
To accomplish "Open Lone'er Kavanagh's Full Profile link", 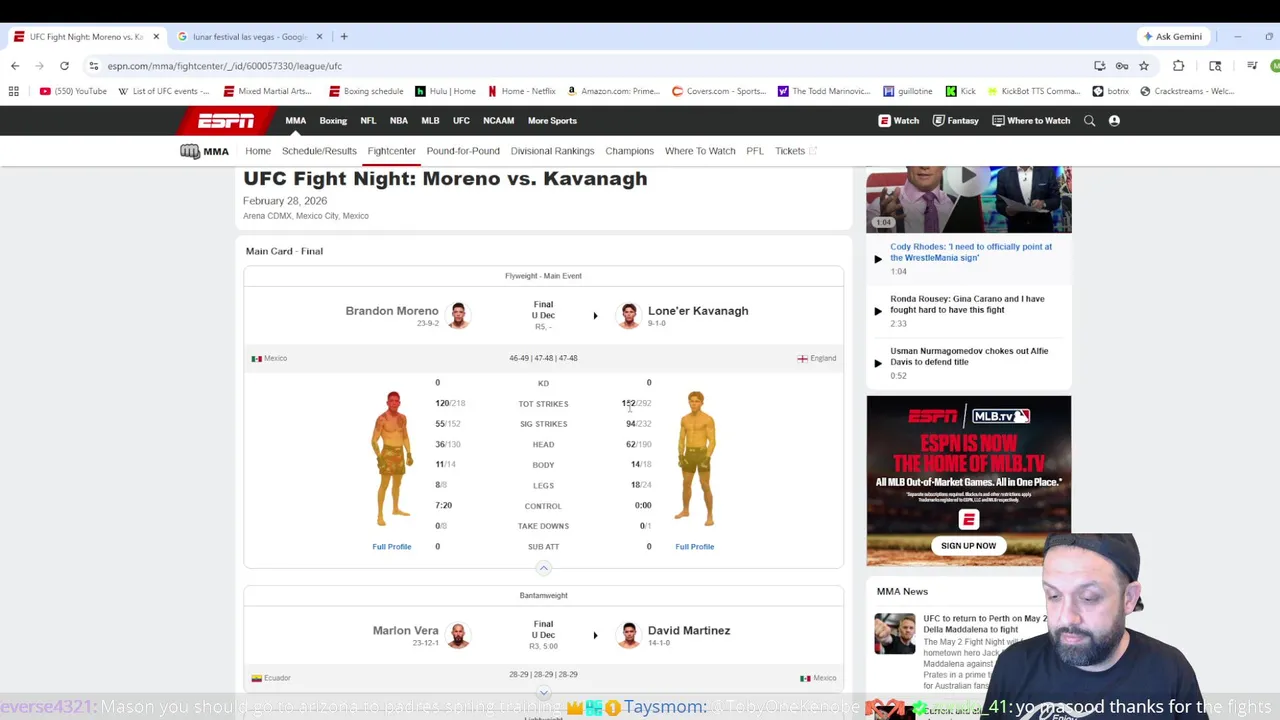I will (x=694, y=547).
